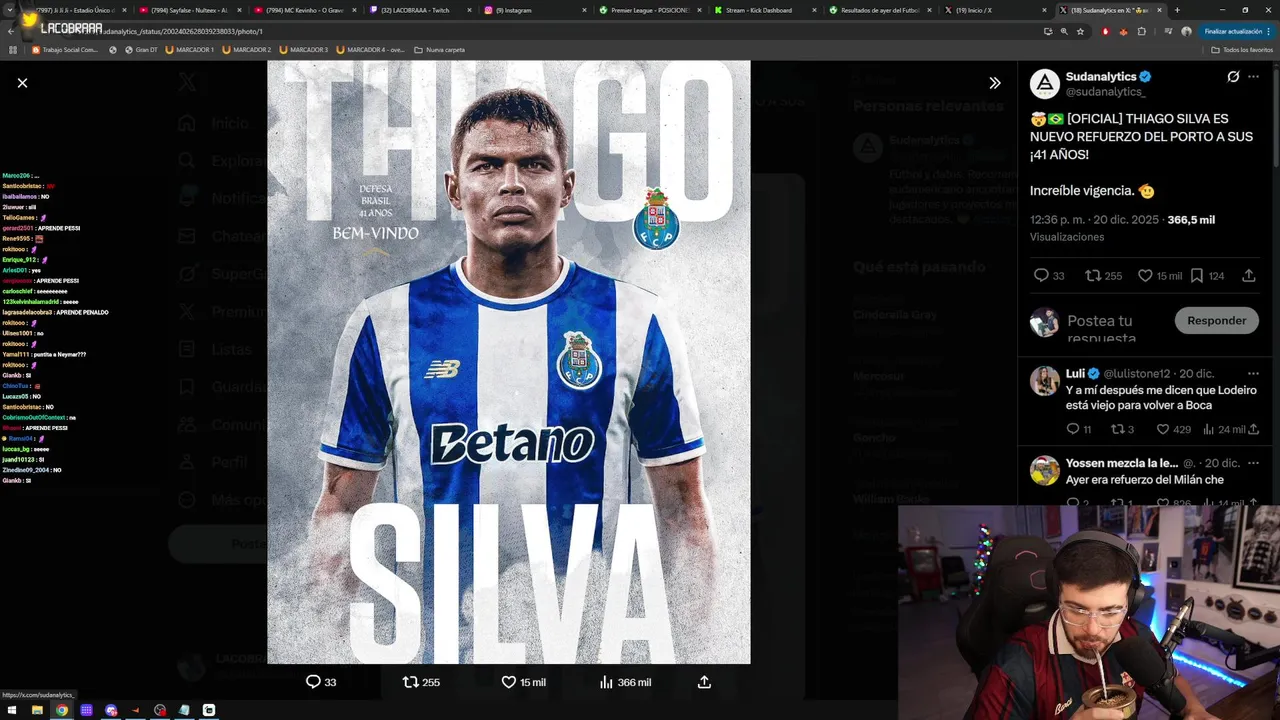Close the photo viewer with X icon
1280x720 pixels.
click(x=22, y=83)
